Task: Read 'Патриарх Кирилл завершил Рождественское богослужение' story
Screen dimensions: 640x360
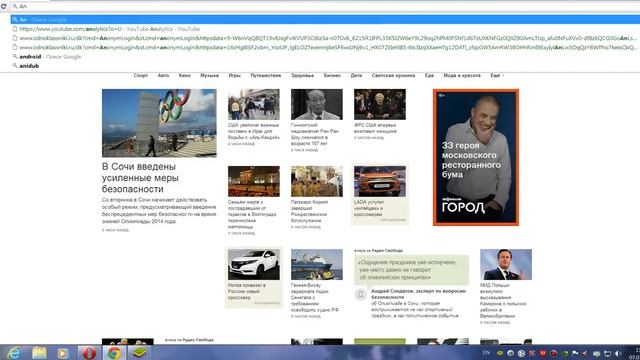Action: [309, 211]
